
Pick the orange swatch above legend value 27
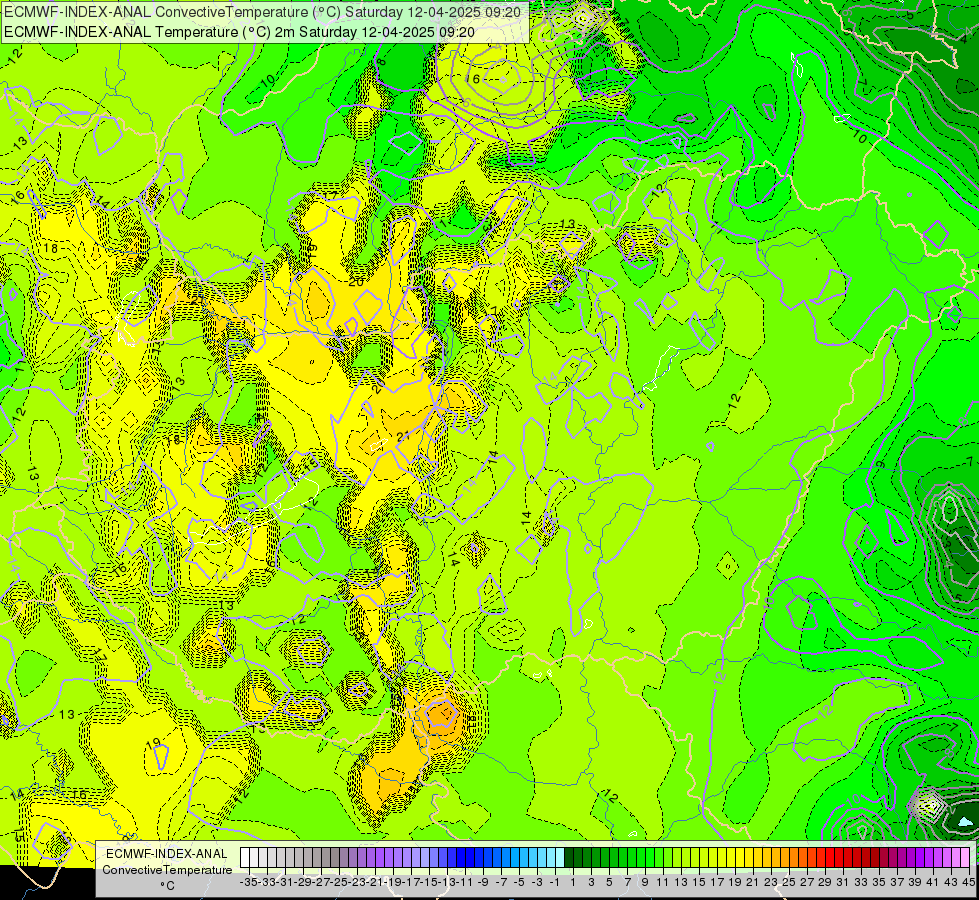[803, 857]
